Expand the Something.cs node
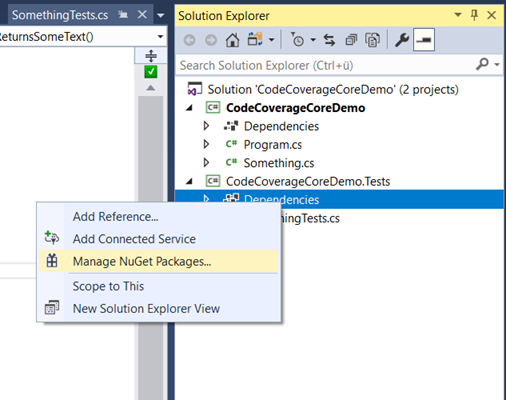Screen dimensions: 506x400 (x=206, y=163)
